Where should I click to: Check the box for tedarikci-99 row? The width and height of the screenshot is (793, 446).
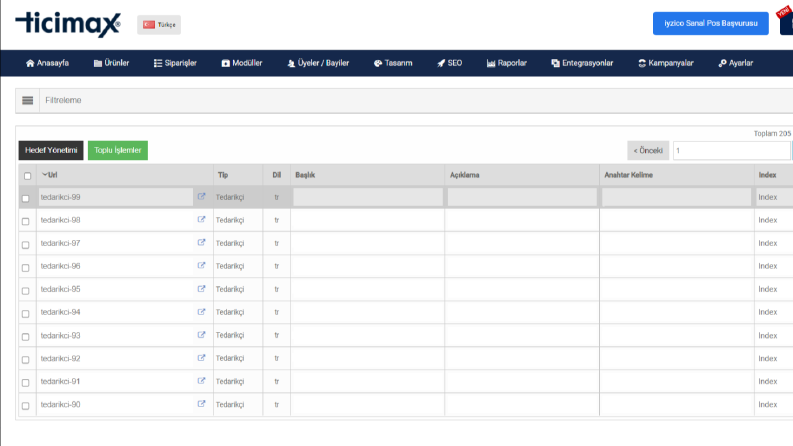click(x=26, y=198)
